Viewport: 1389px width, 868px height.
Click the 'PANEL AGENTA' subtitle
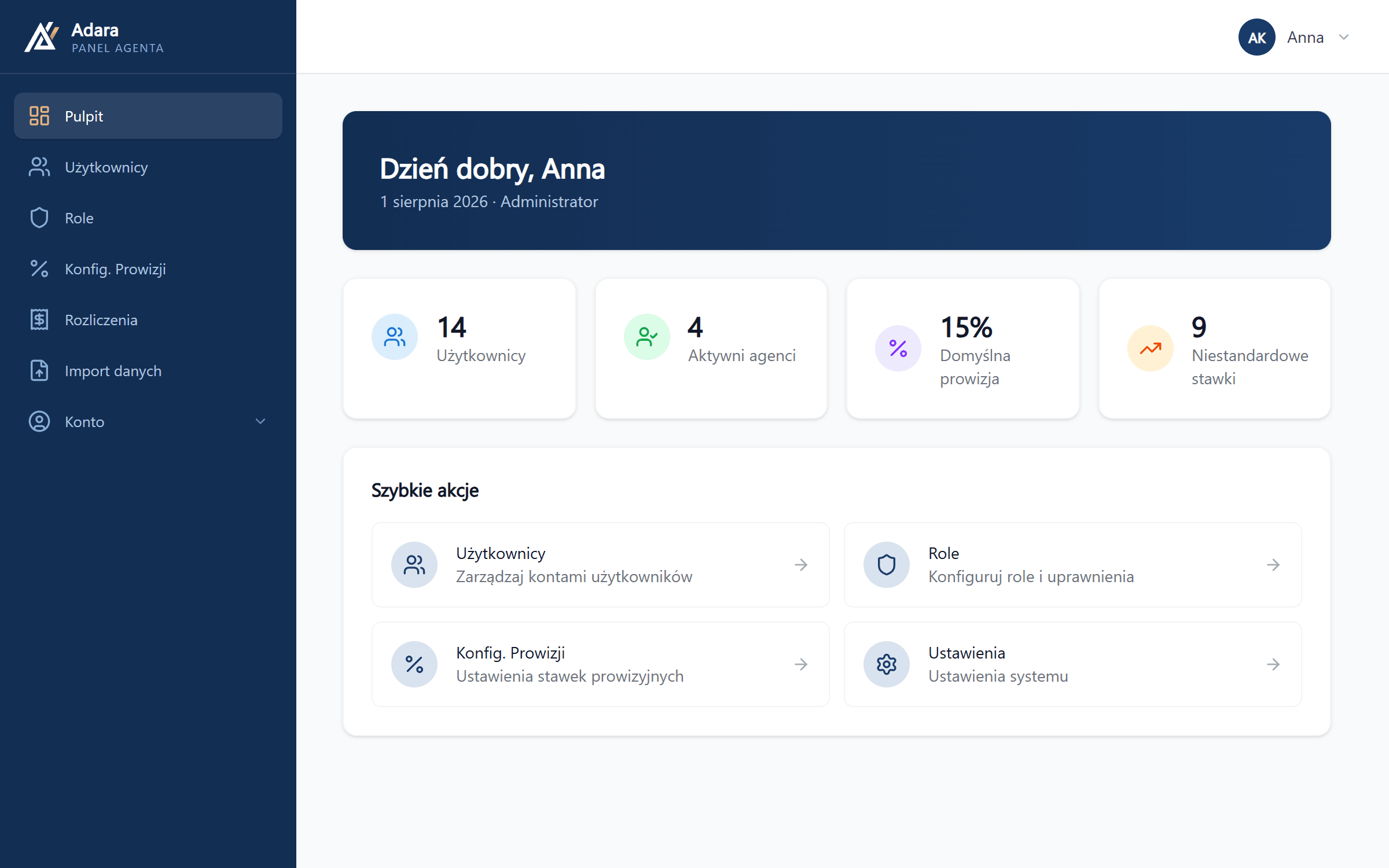(x=118, y=48)
